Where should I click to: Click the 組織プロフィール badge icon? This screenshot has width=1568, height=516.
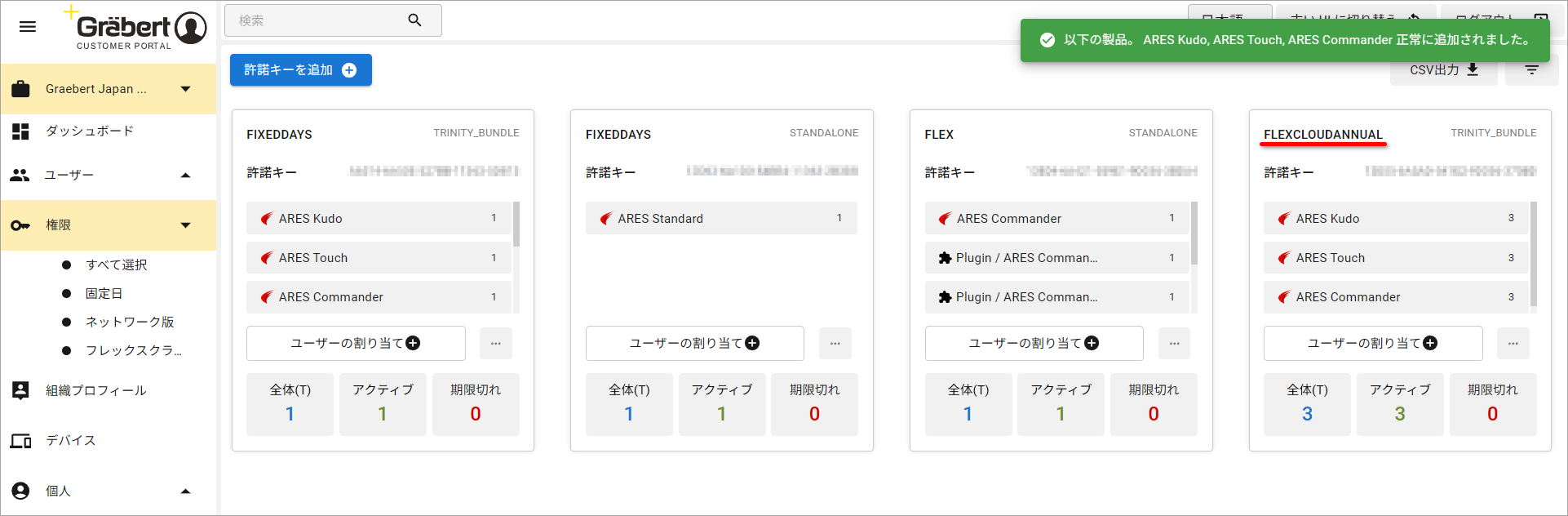[x=20, y=390]
